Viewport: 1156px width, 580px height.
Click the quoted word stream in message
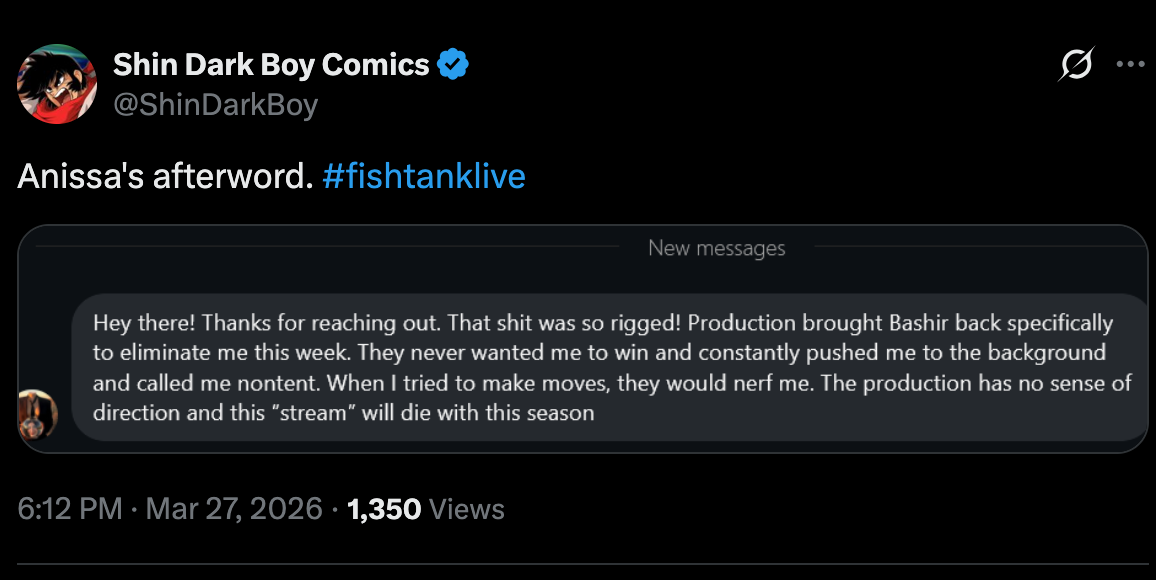click(313, 413)
